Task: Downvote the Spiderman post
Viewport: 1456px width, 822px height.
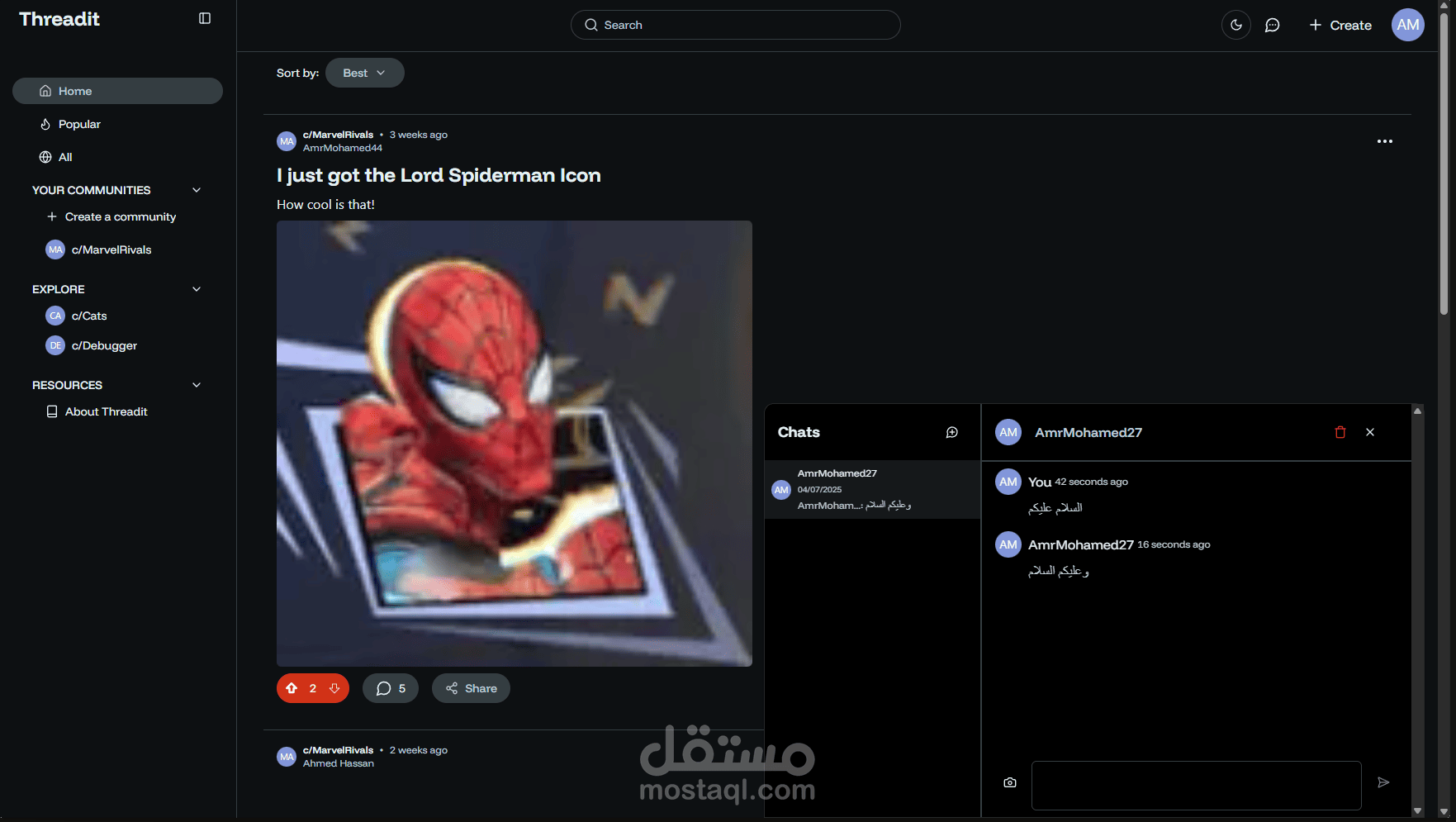Action: click(x=334, y=688)
